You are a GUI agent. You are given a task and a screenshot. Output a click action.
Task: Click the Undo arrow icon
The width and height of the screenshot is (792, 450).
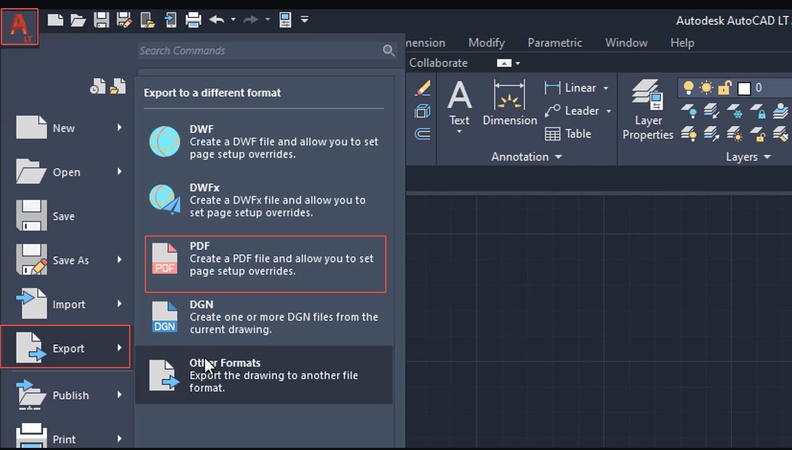(217, 20)
